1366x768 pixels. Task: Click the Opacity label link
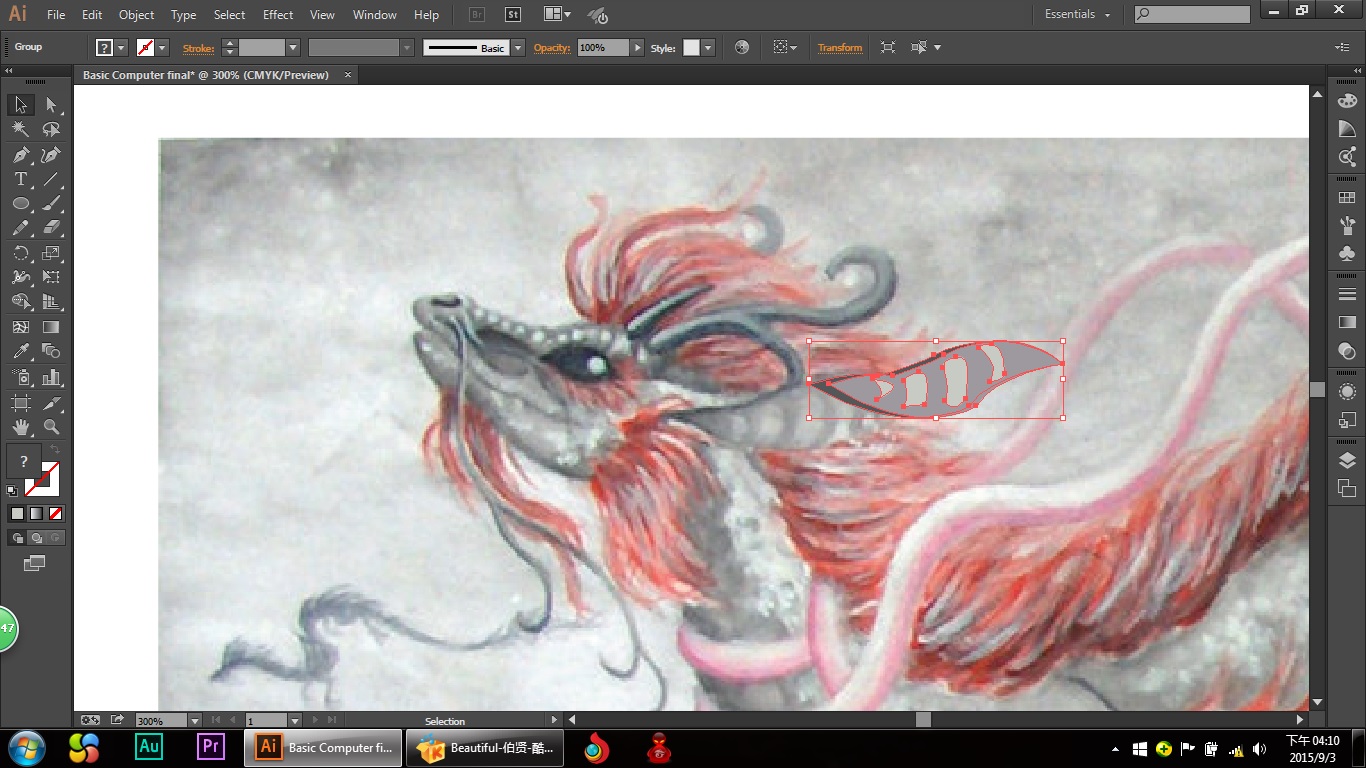click(551, 47)
